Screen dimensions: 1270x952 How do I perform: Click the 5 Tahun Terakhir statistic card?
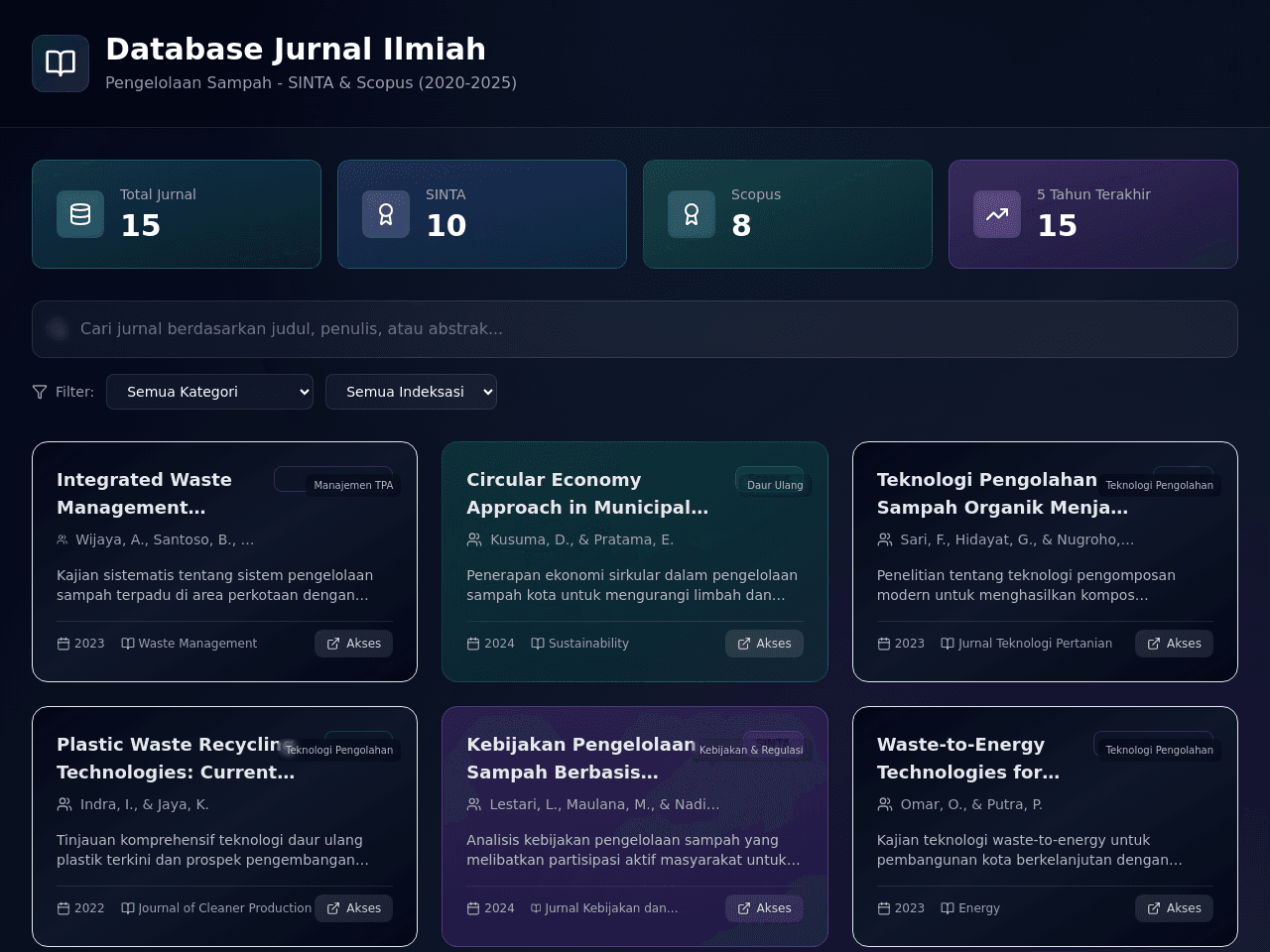[1093, 214]
